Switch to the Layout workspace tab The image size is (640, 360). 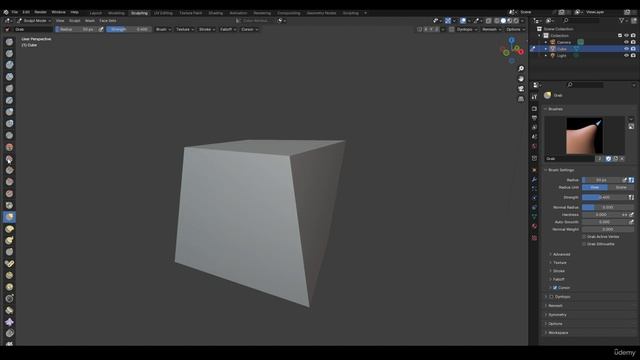(x=96, y=13)
